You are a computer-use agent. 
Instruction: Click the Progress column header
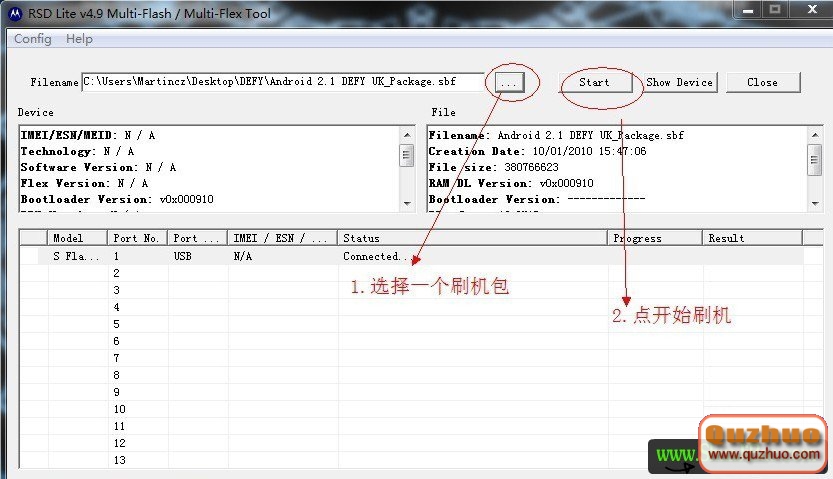point(656,238)
